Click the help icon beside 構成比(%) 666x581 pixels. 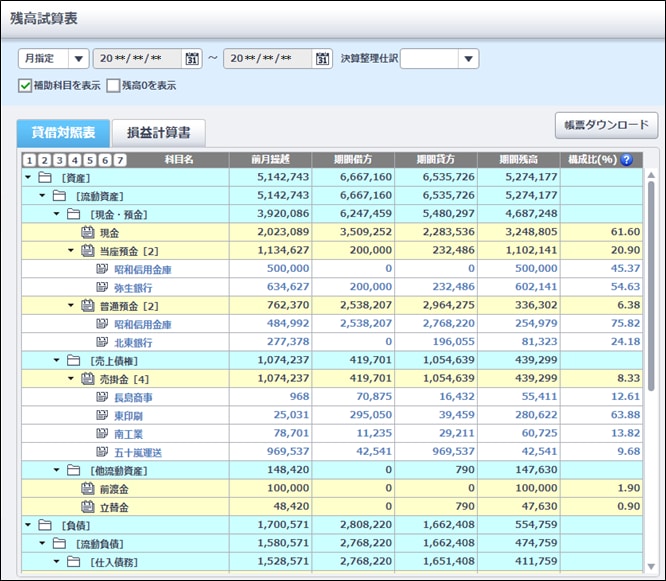tap(626, 159)
